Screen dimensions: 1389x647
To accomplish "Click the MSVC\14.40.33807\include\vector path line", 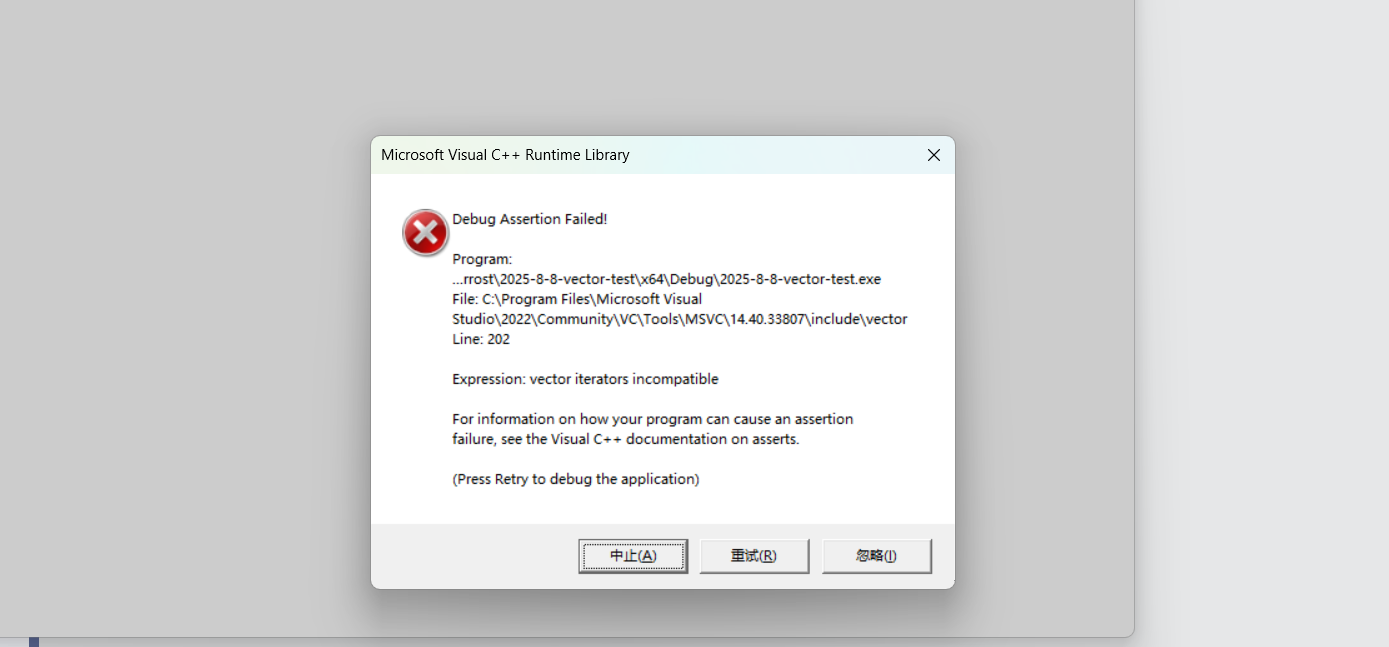I will (x=680, y=319).
